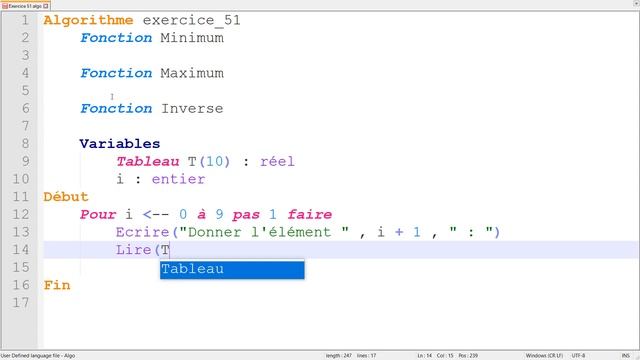Choose Tableau from the autocomplete popup
Viewport: 640px width, 360px height.
pos(232,269)
